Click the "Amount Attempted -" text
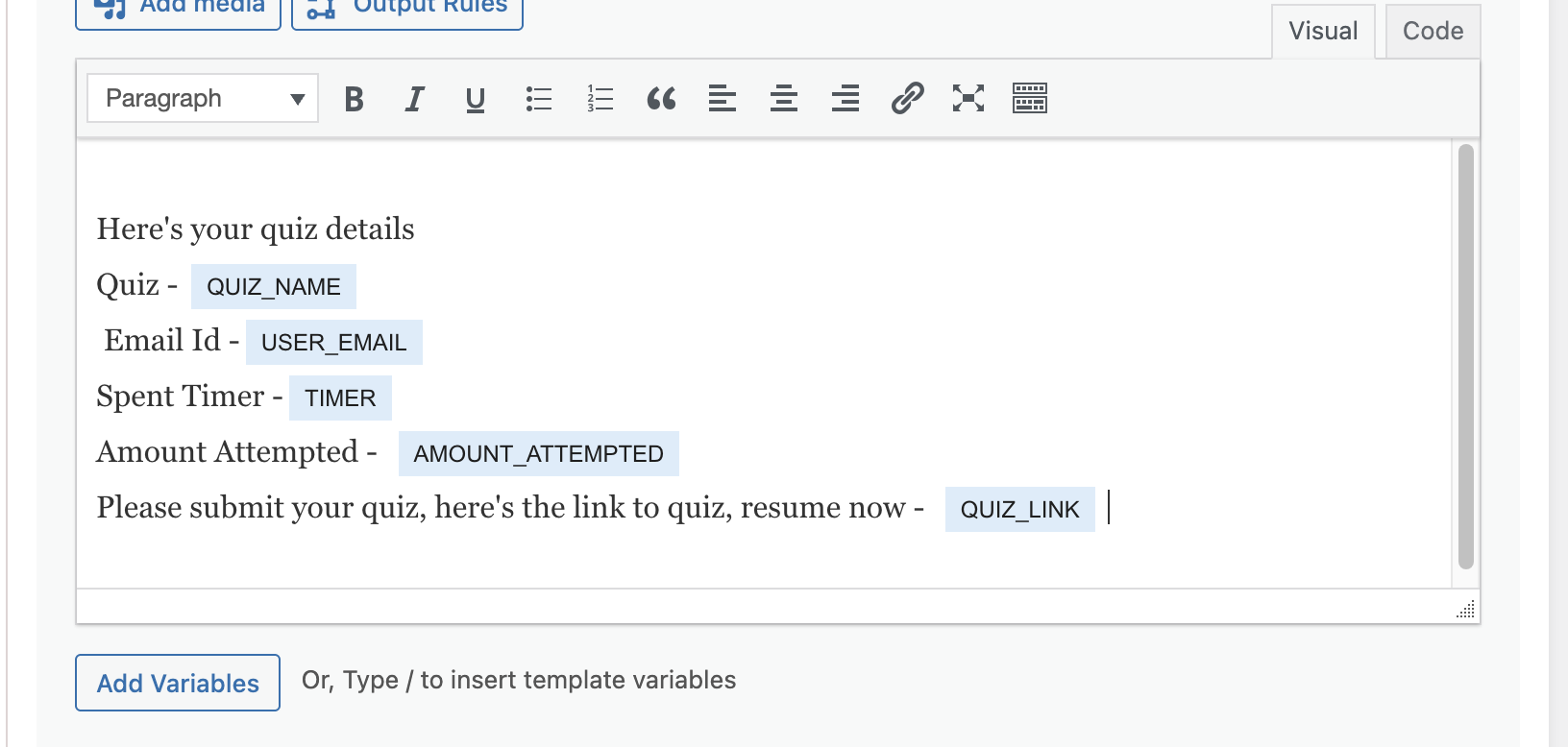The image size is (1568, 747). [x=236, y=452]
